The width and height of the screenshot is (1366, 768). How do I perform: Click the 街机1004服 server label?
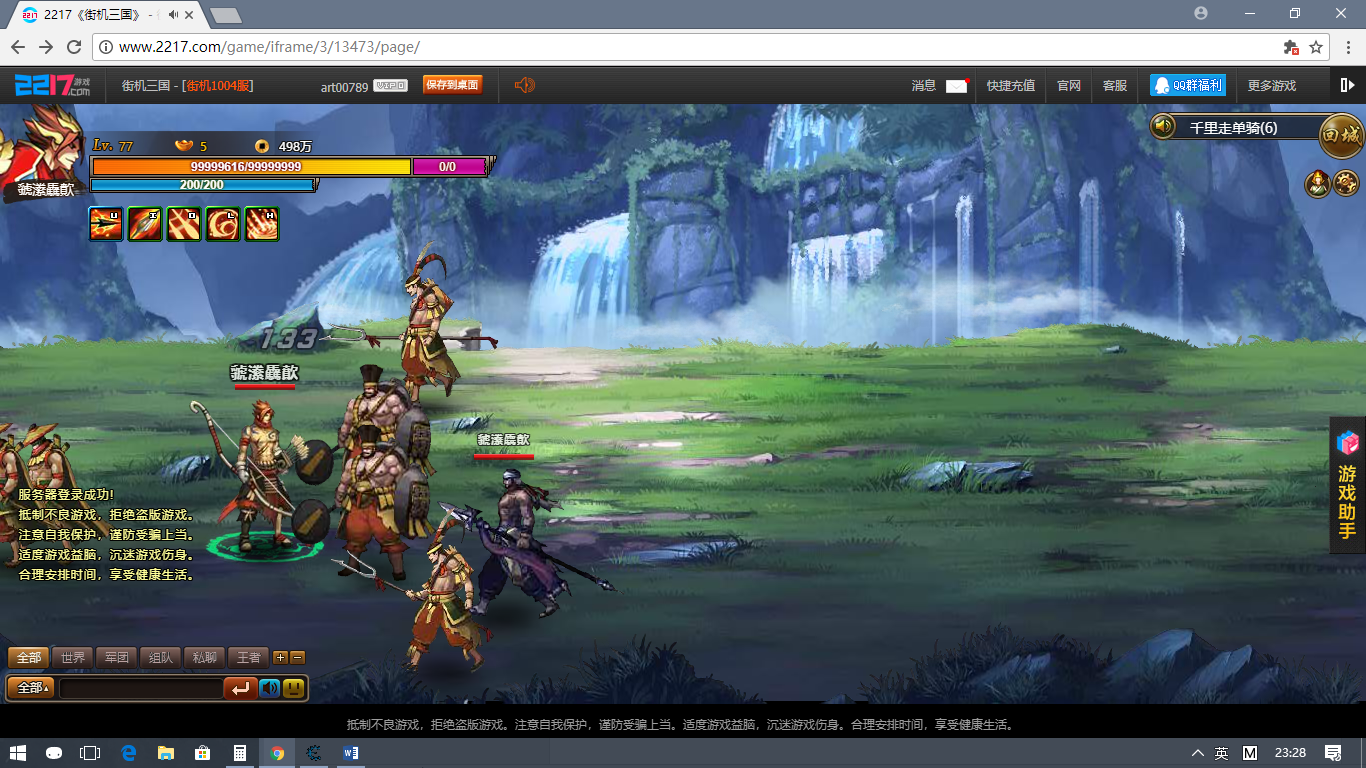[x=218, y=86]
